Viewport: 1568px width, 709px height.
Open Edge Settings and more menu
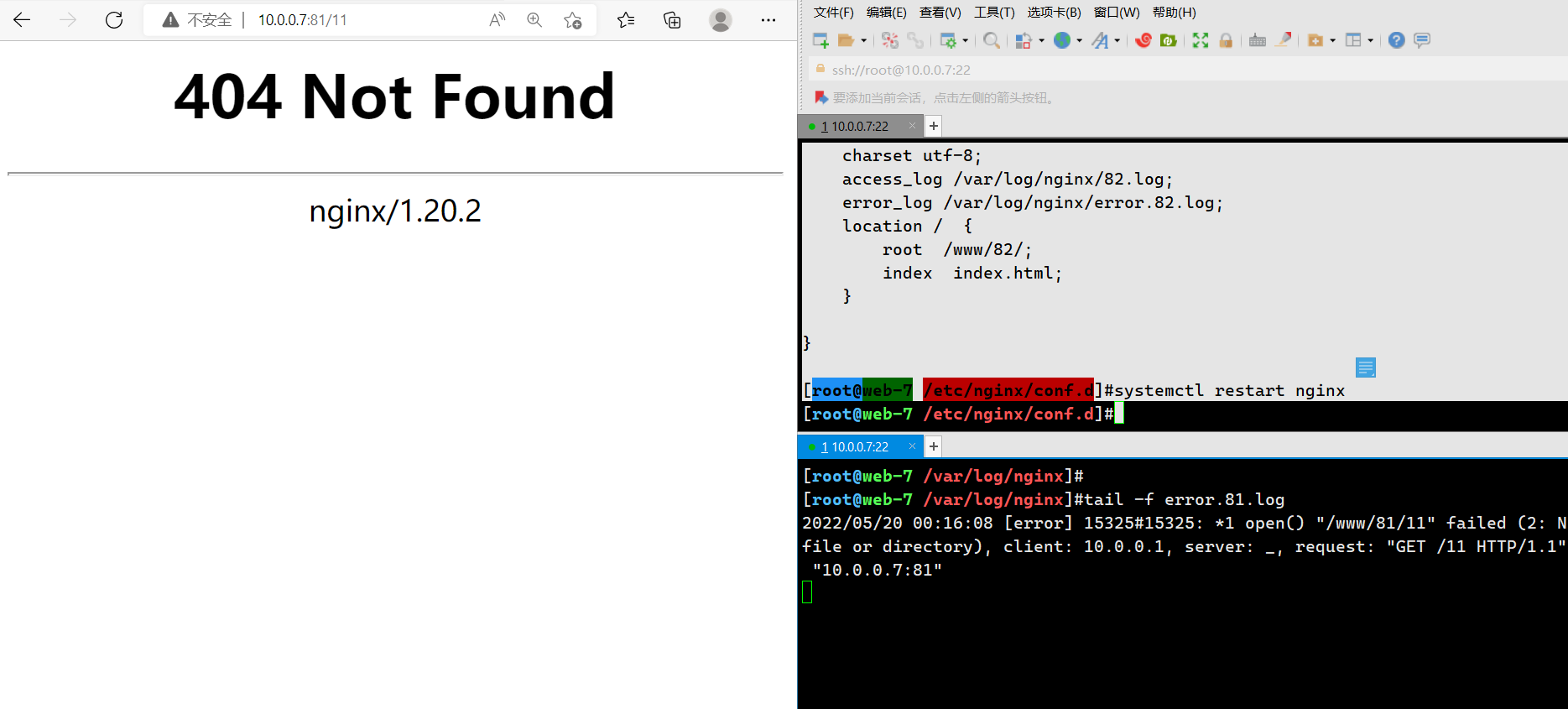point(768,20)
